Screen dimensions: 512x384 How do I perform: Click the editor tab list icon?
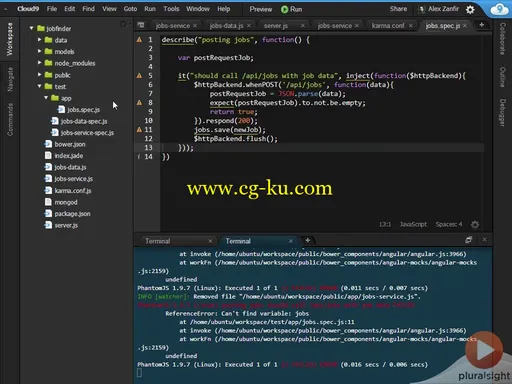[141, 25]
